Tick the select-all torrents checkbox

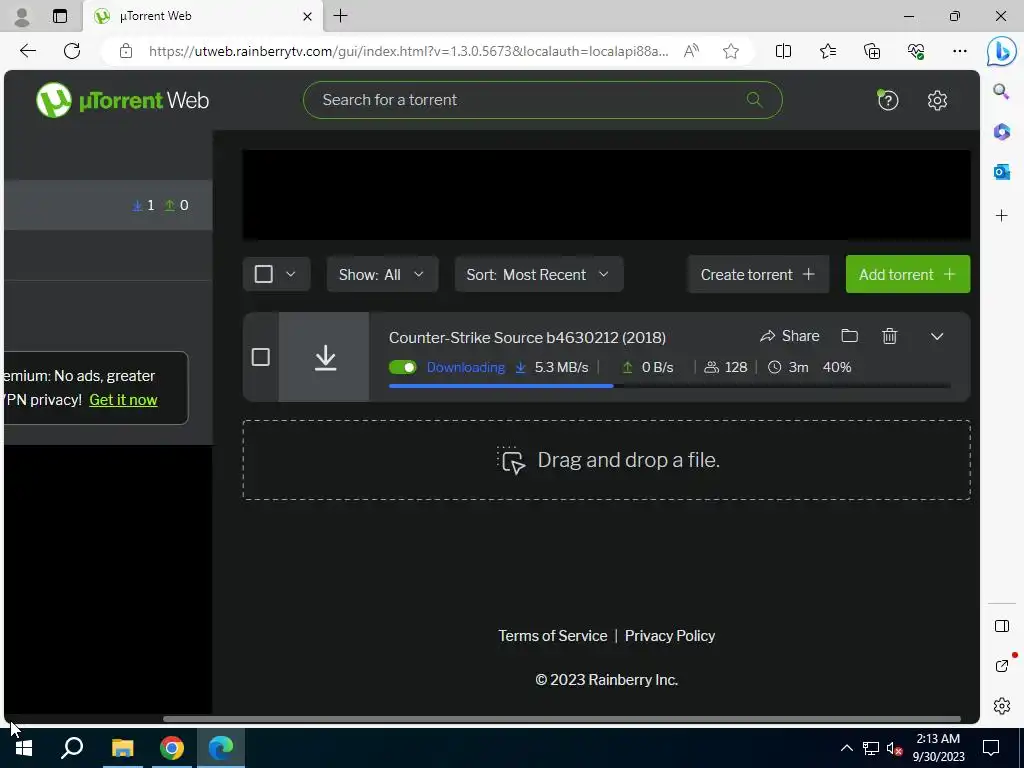[x=264, y=274]
